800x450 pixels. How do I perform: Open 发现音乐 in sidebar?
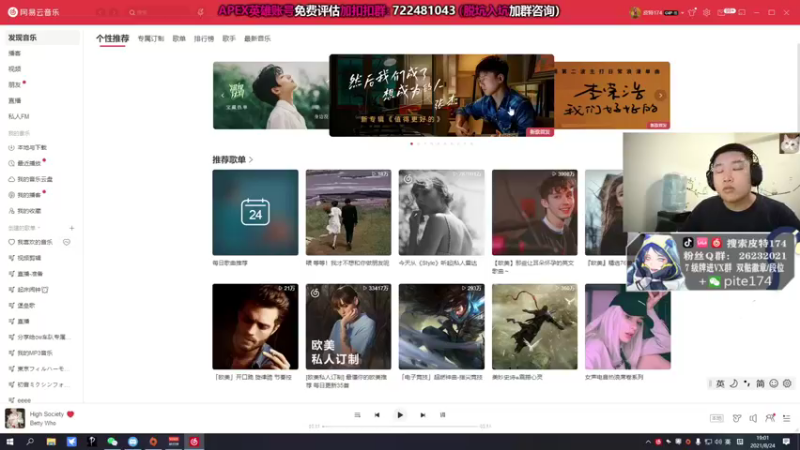pyautogui.click(x=42, y=38)
